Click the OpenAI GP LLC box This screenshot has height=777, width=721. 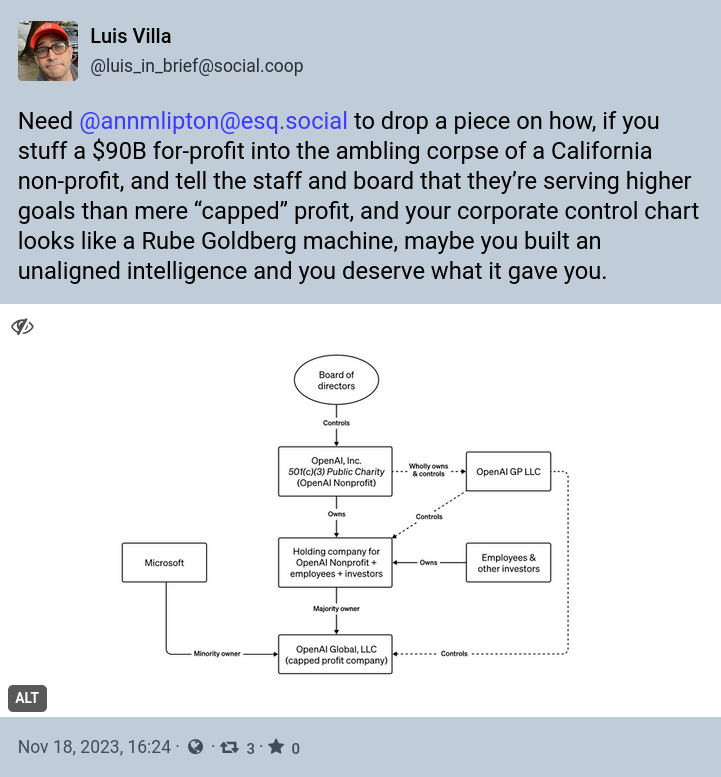[508, 471]
